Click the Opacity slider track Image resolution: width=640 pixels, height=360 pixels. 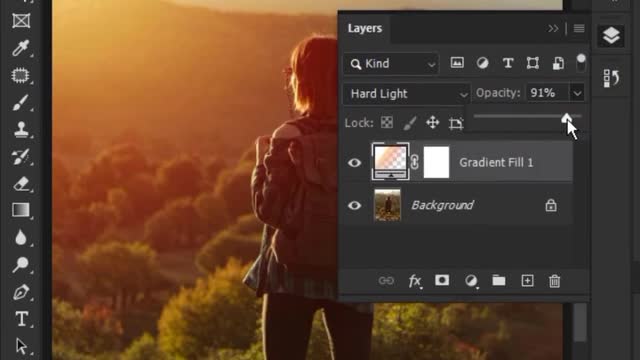[x=527, y=116]
